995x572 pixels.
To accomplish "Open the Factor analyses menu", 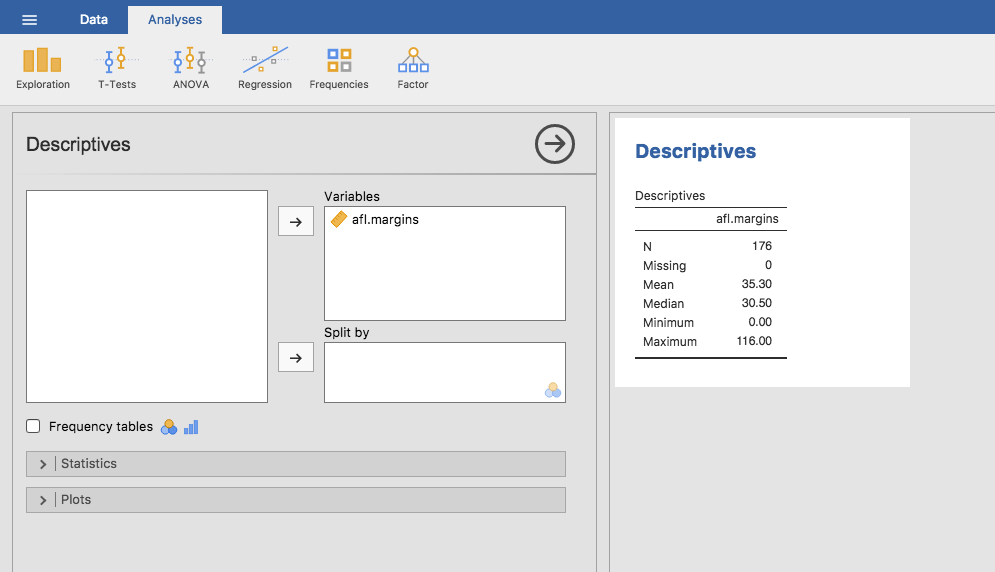I will click(413, 69).
